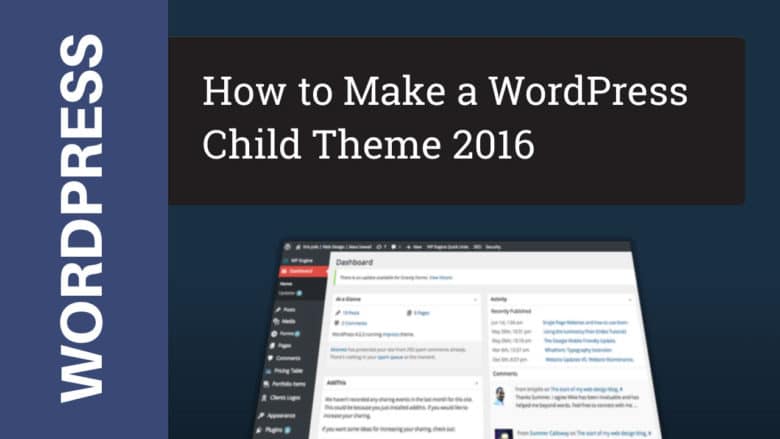Open the third Recently Published post link
This screenshot has width=780, height=439.
580,341
